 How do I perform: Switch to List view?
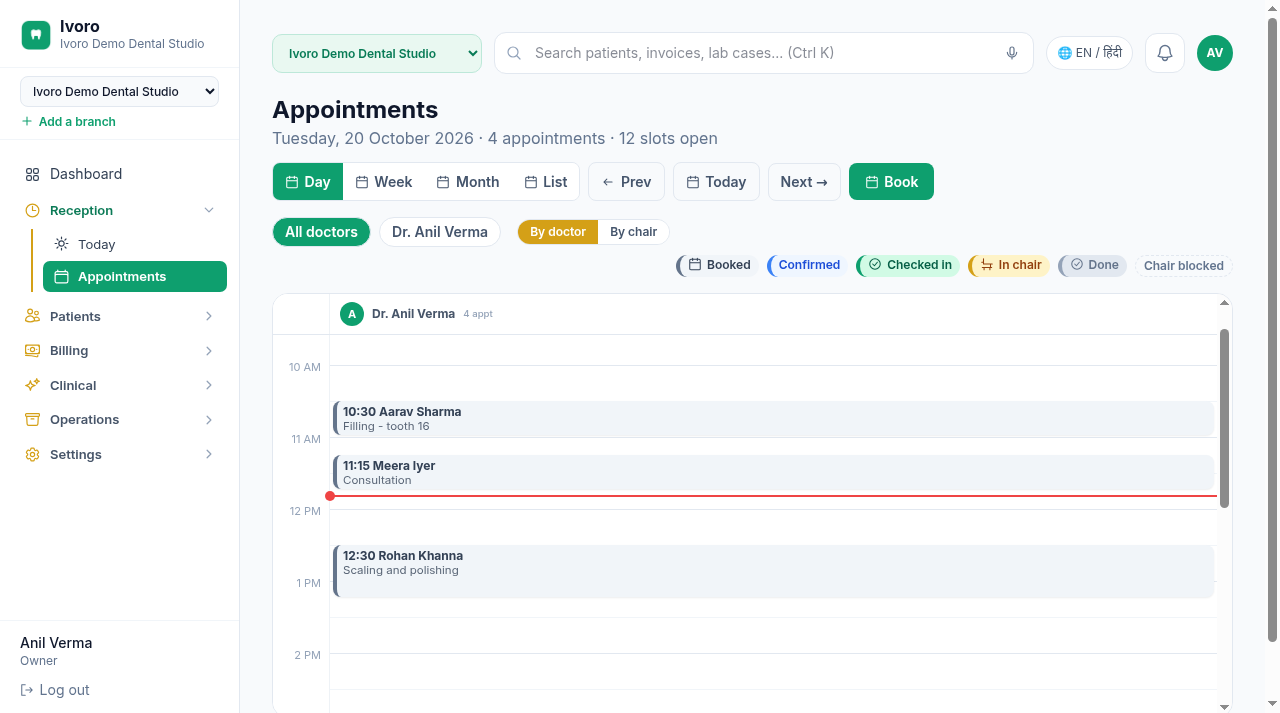(x=546, y=182)
